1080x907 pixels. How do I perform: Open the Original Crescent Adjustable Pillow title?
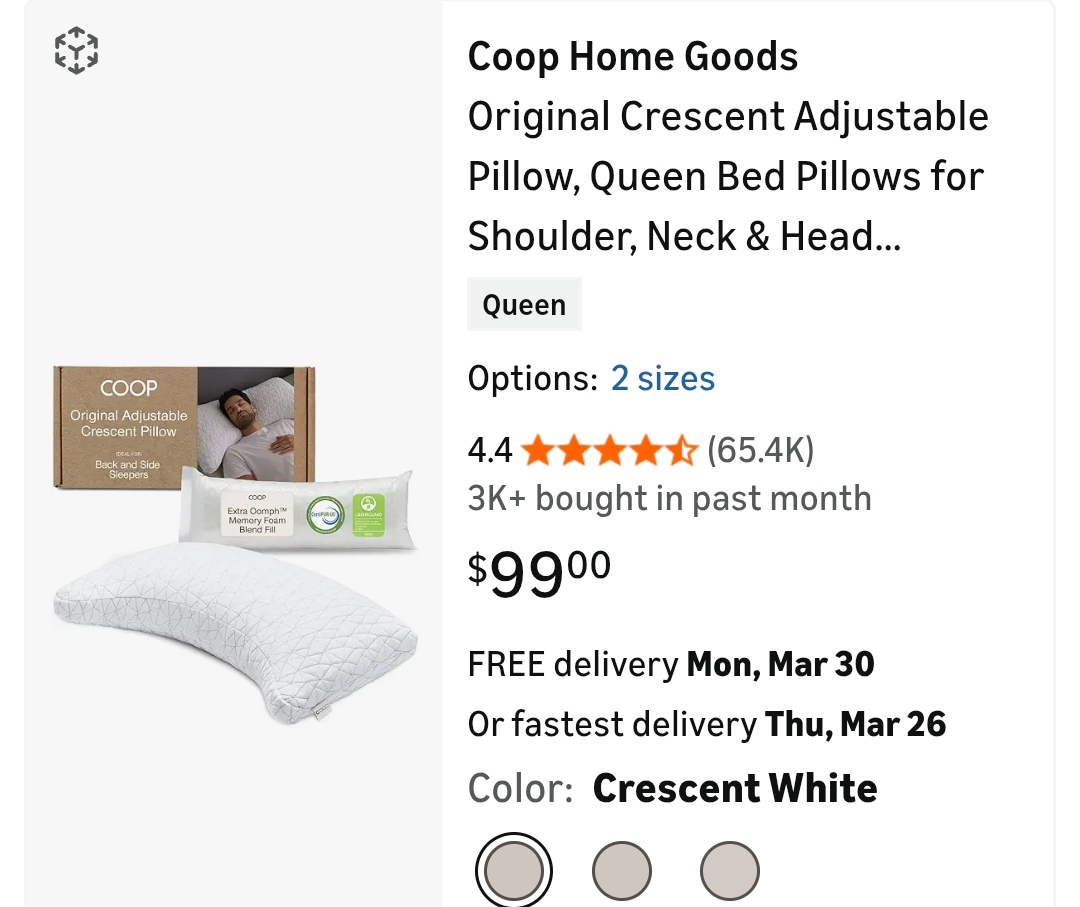pyautogui.click(x=728, y=176)
